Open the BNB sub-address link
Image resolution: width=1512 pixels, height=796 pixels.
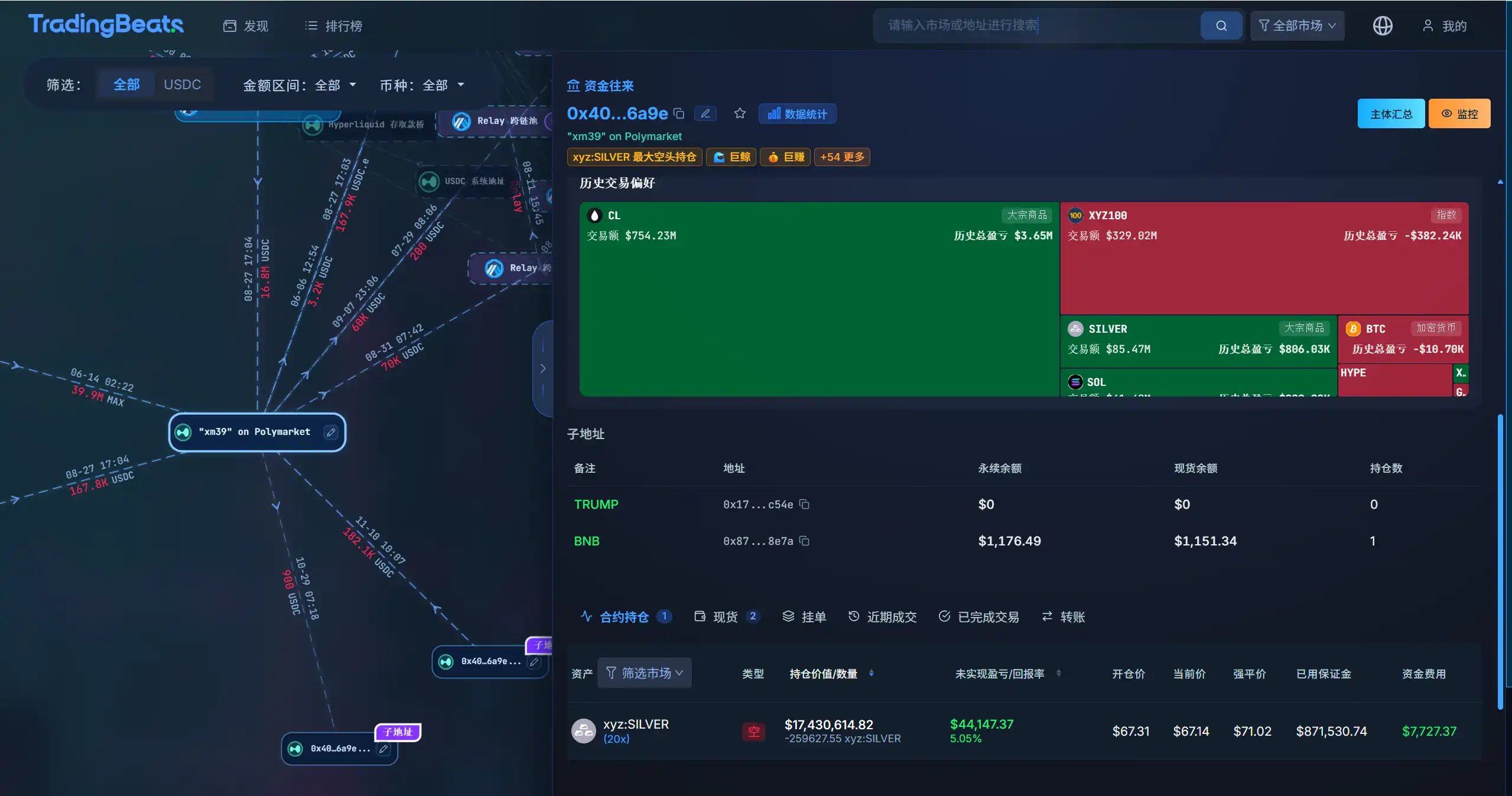click(587, 541)
